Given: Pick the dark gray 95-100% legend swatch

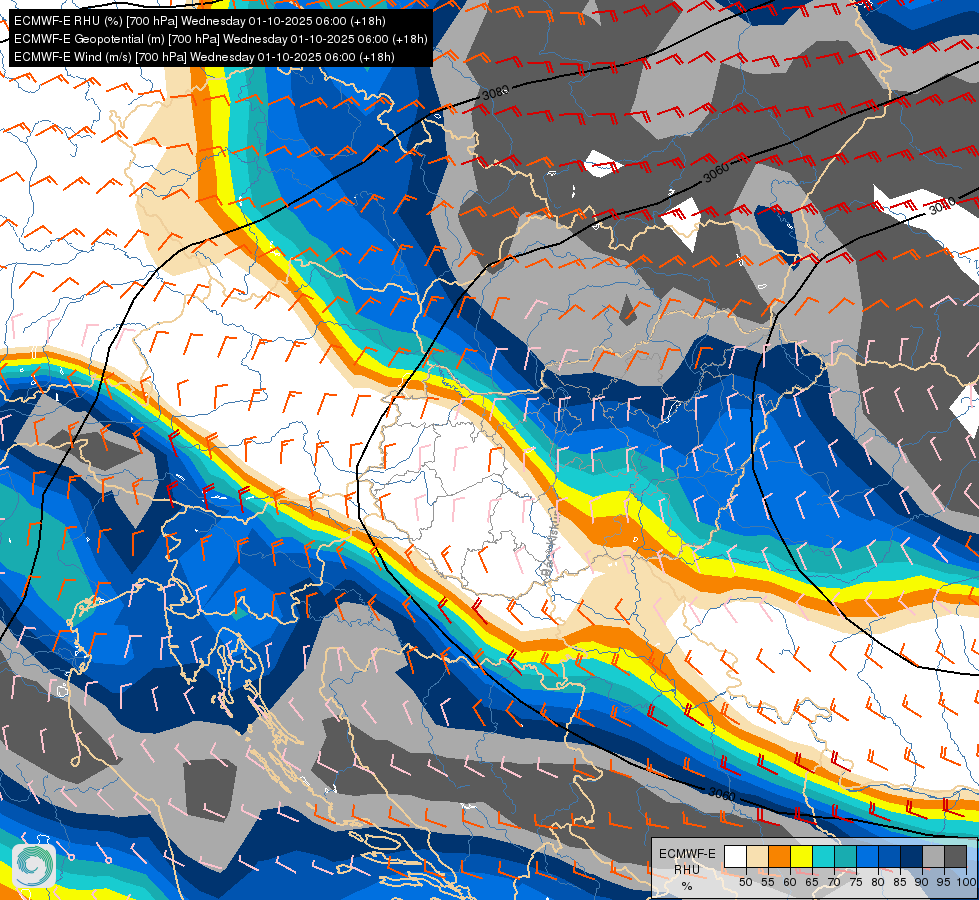Looking at the screenshot, I should tap(955, 856).
